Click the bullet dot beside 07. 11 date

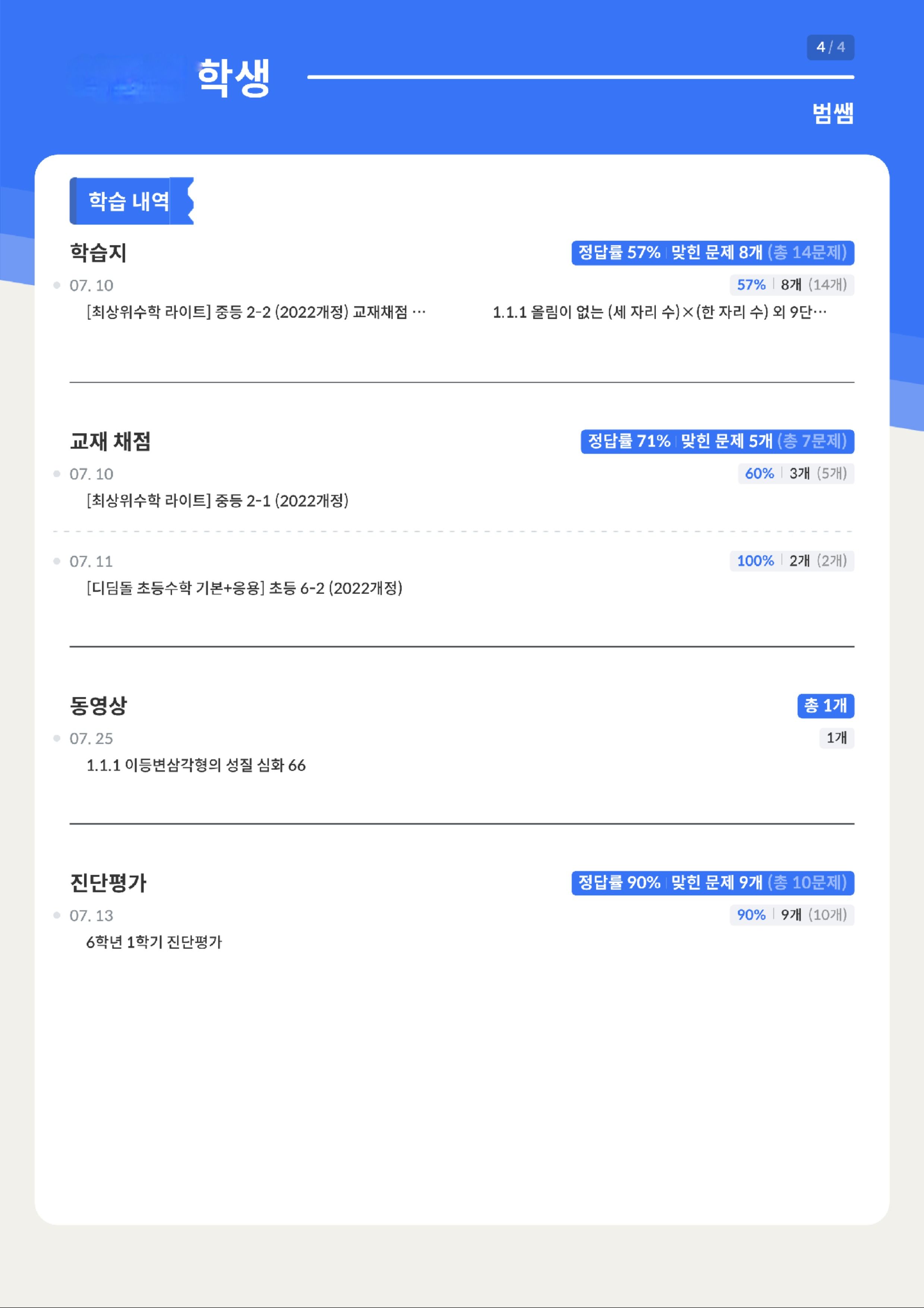pos(56,561)
